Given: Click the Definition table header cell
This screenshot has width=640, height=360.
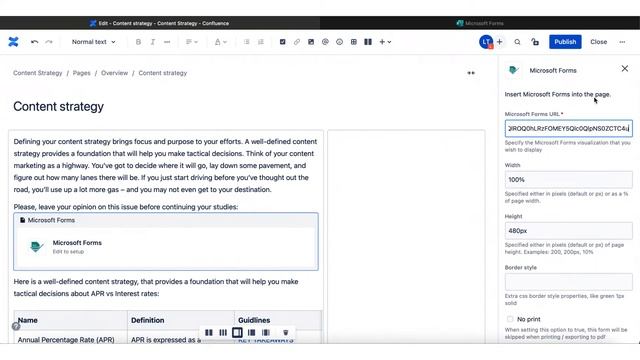Looking at the screenshot, I should 181,320.
